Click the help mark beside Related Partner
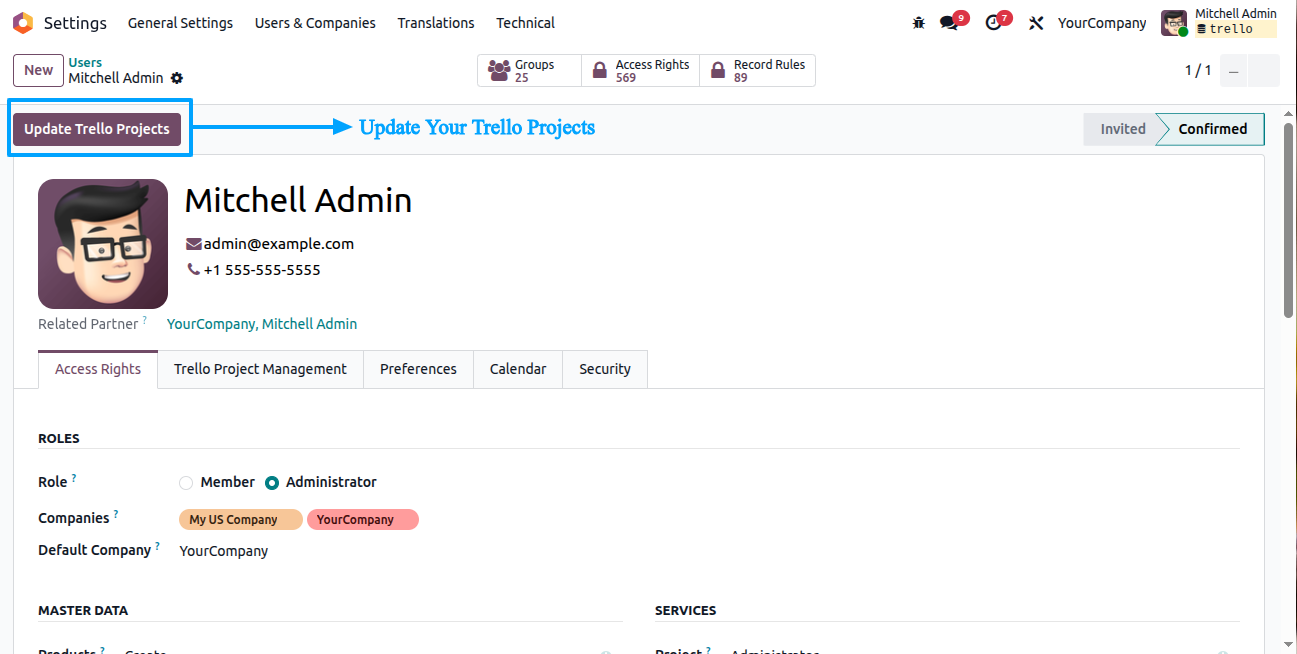The height and width of the screenshot is (654, 1297). point(145,320)
